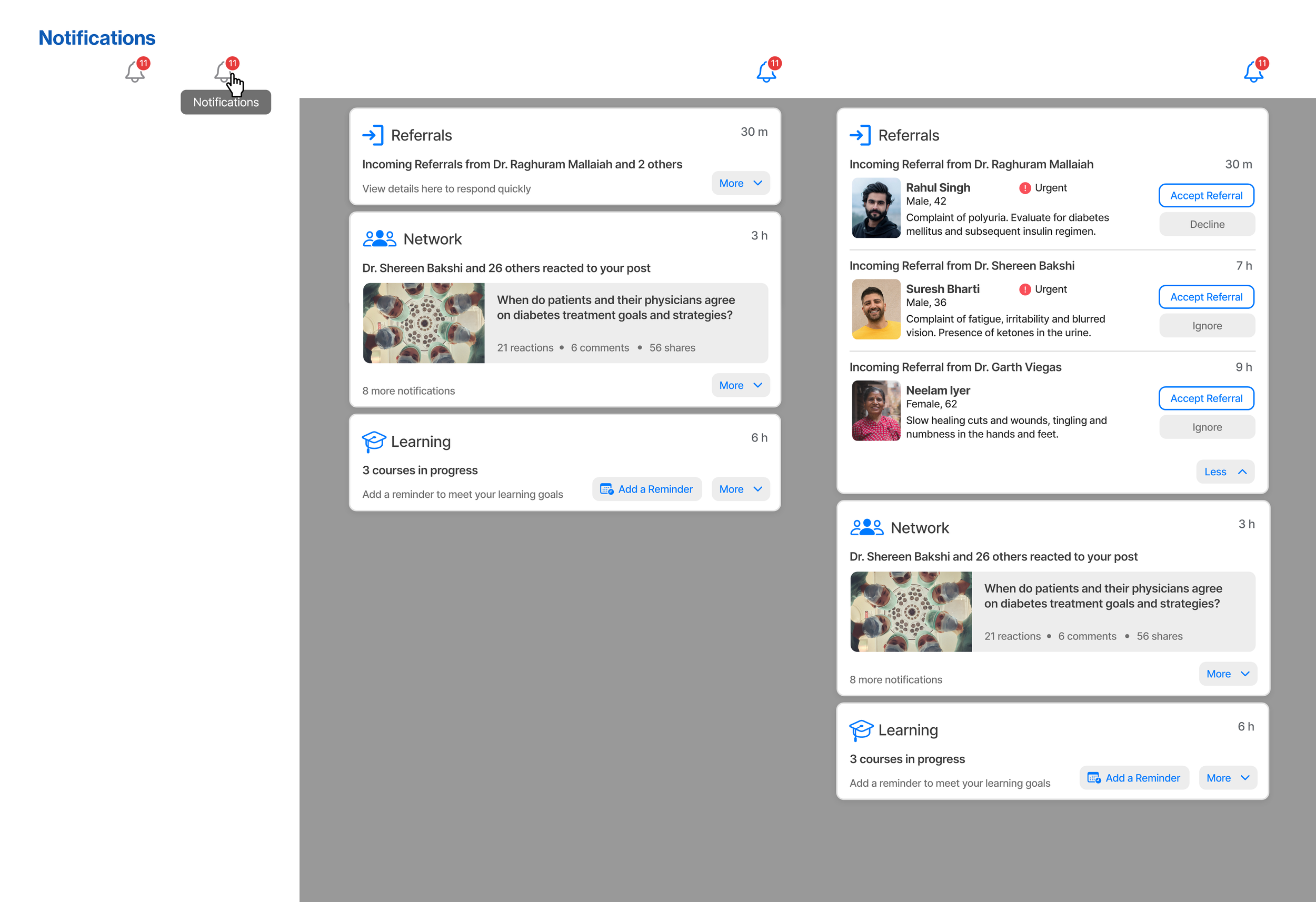This screenshot has height=902, width=1316.
Task: Click the gray bell icon under Notifications heading
Action: 135,72
